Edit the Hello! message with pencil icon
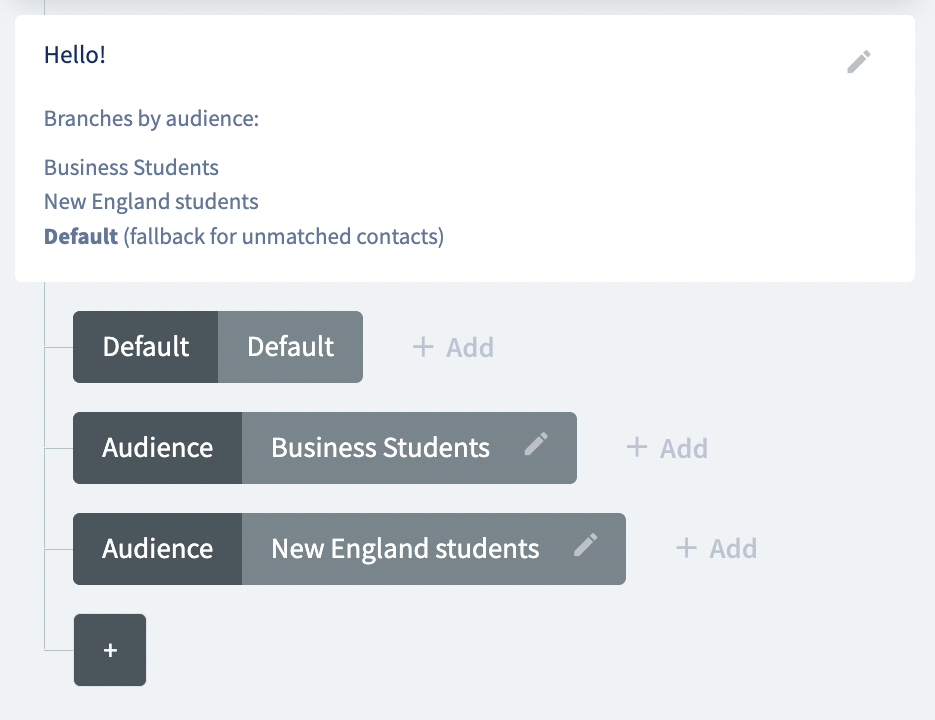This screenshot has height=720, width=935. click(859, 61)
